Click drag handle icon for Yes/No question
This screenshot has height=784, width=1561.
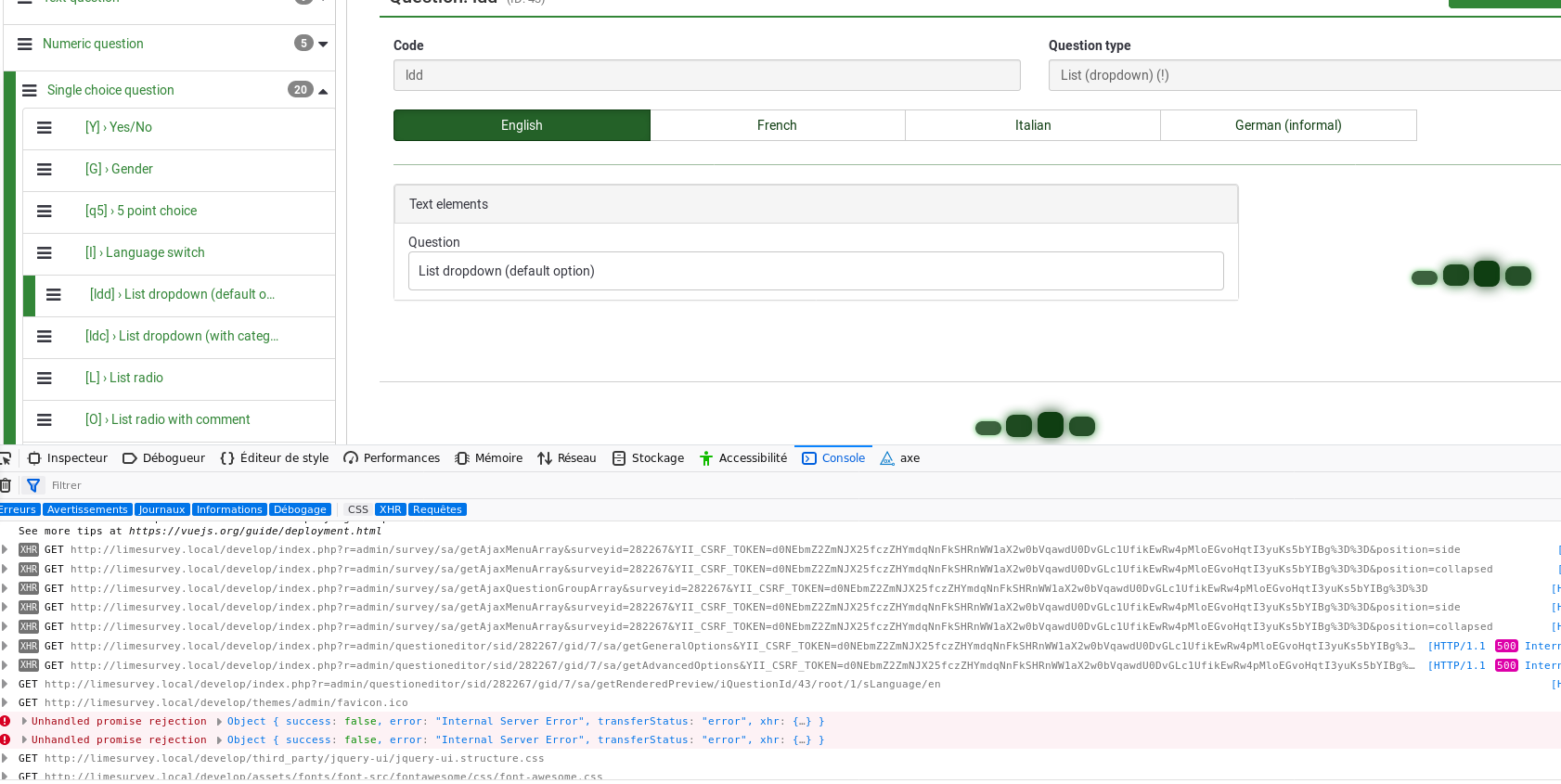click(44, 128)
